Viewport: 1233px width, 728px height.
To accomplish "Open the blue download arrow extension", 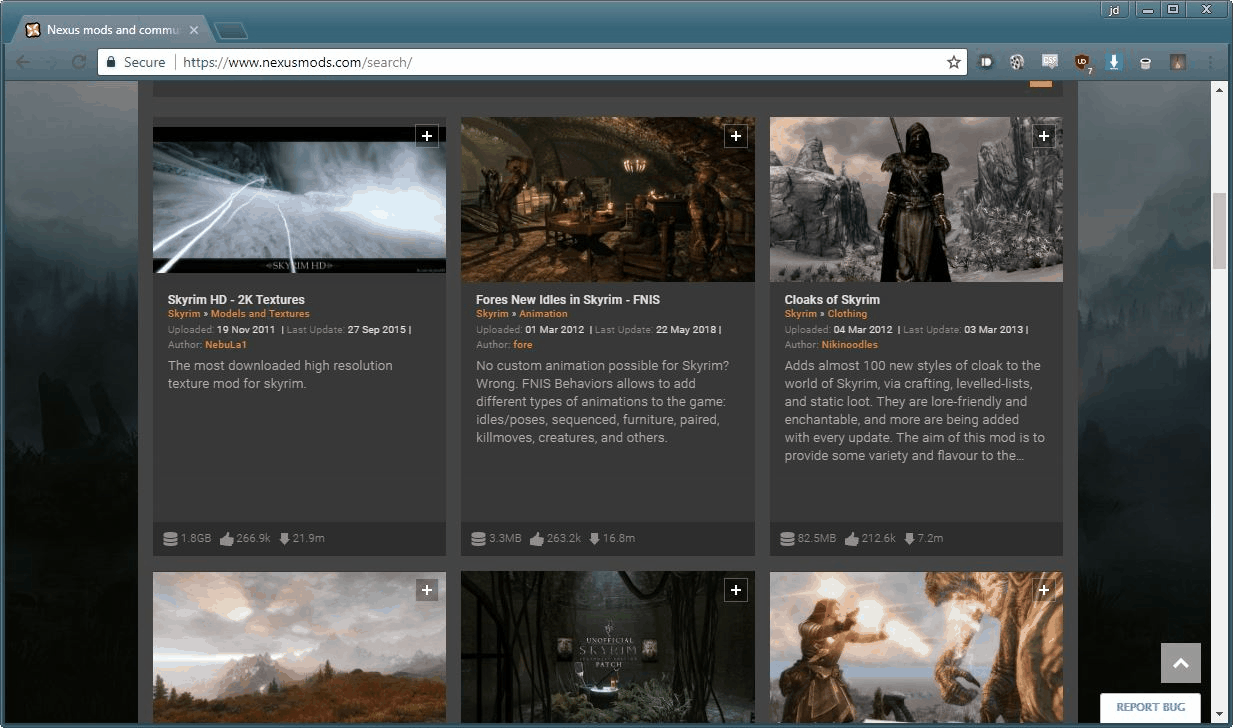I will pos(1114,62).
